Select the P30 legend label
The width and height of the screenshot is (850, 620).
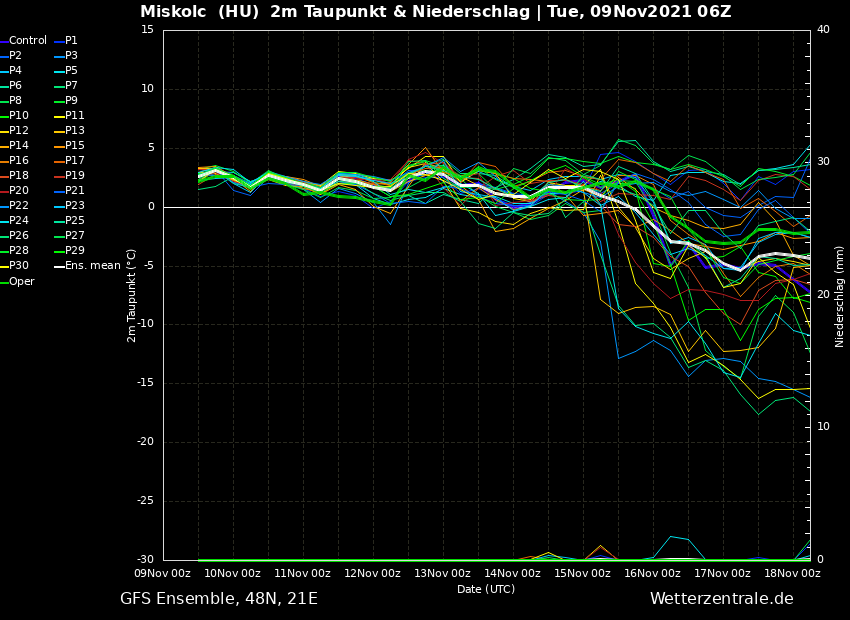[x=19, y=266]
